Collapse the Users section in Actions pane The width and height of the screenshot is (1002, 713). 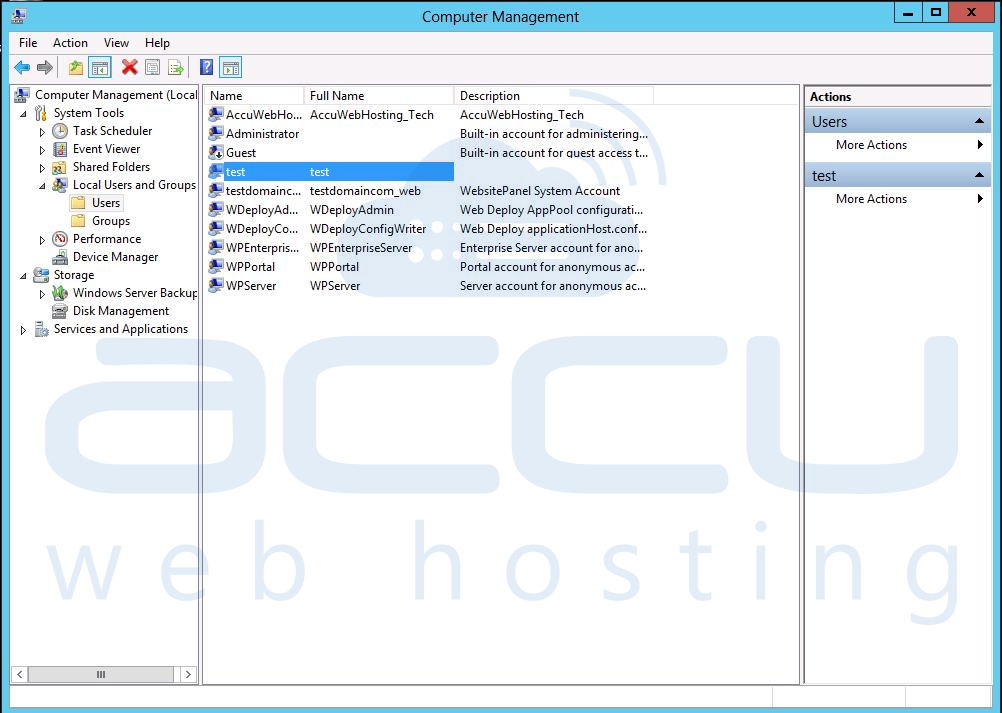pyautogui.click(x=978, y=121)
